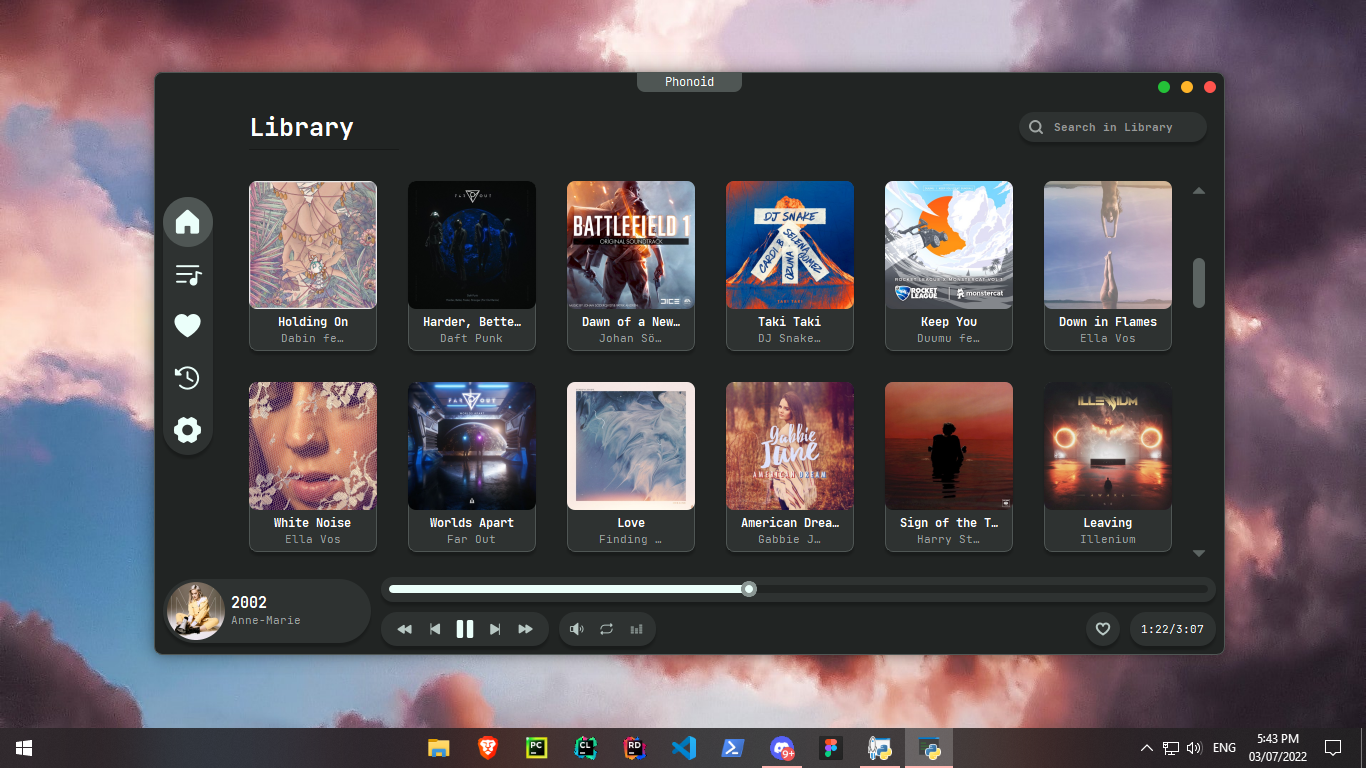Viewport: 1366px width, 768px height.
Task: Select the Keep You Rocket League cover
Action: (949, 245)
